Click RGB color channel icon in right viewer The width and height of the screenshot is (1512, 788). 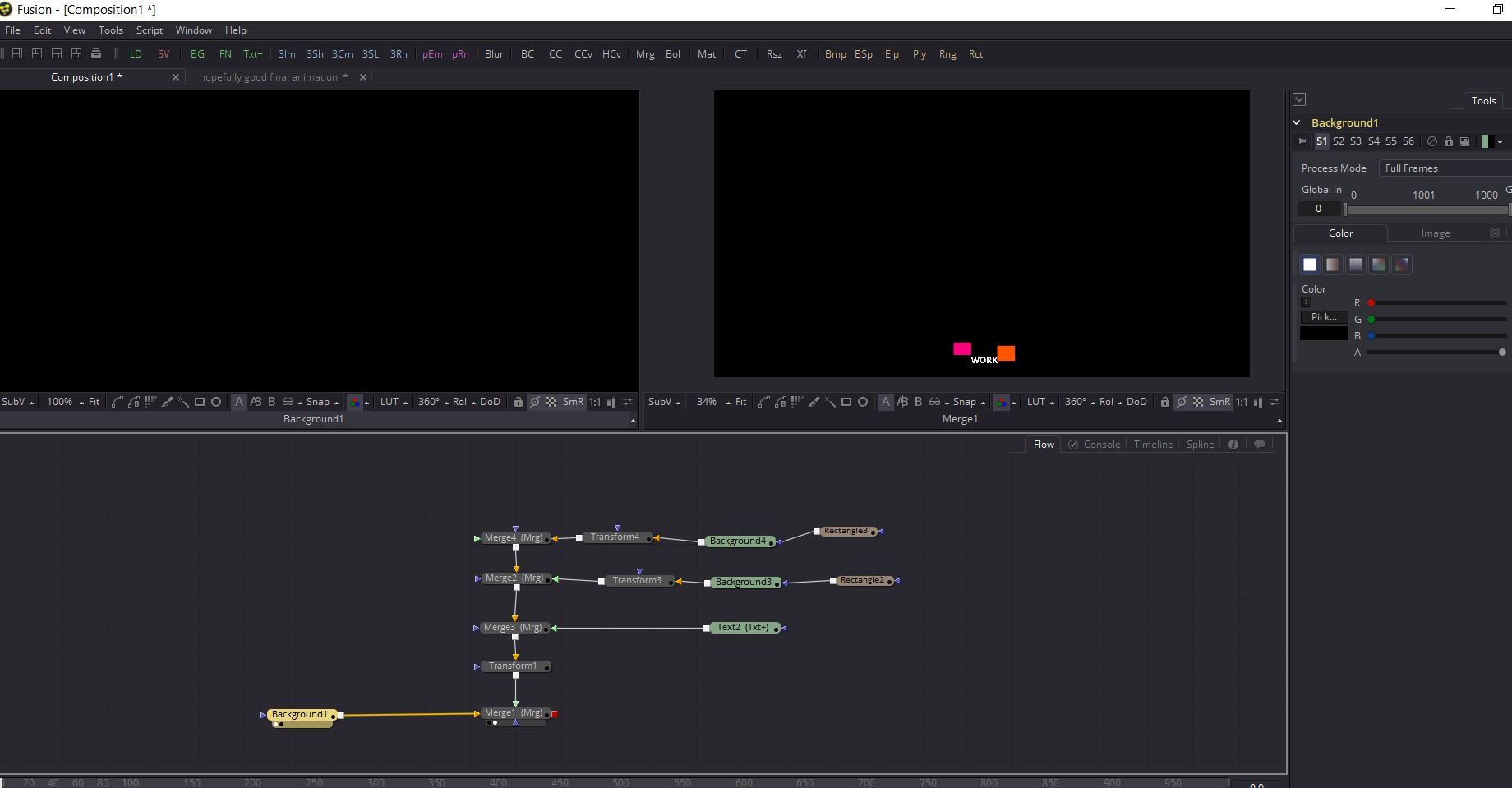1002,402
